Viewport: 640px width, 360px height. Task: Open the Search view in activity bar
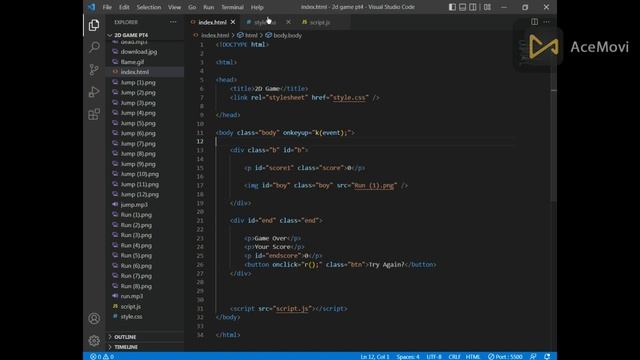coord(94,47)
